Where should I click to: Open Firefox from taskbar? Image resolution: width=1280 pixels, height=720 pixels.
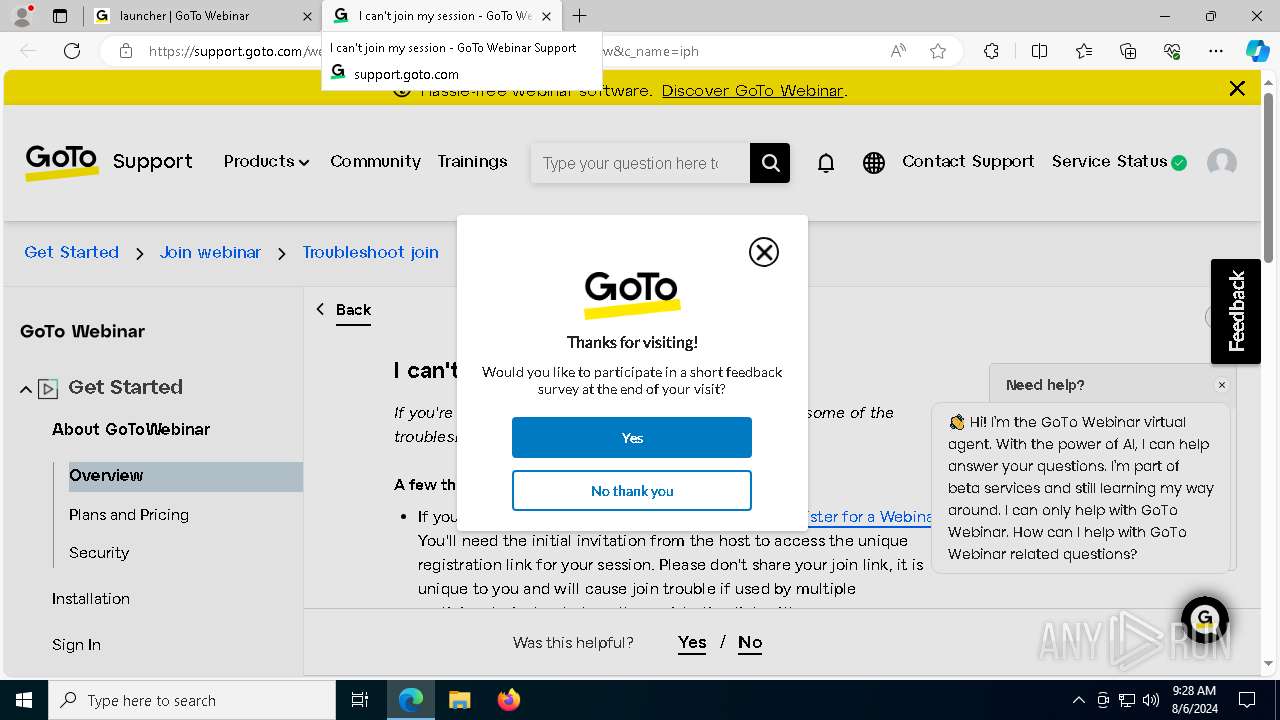tap(509, 700)
